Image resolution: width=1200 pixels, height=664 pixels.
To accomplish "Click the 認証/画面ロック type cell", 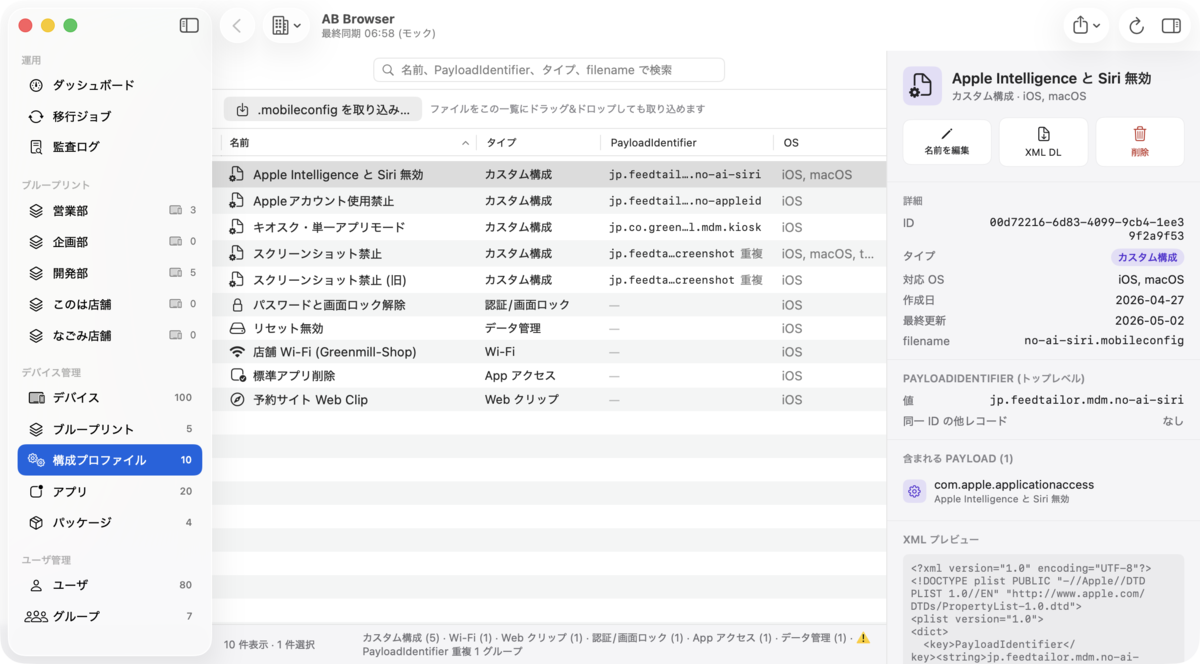I will pyautogui.click(x=527, y=305).
